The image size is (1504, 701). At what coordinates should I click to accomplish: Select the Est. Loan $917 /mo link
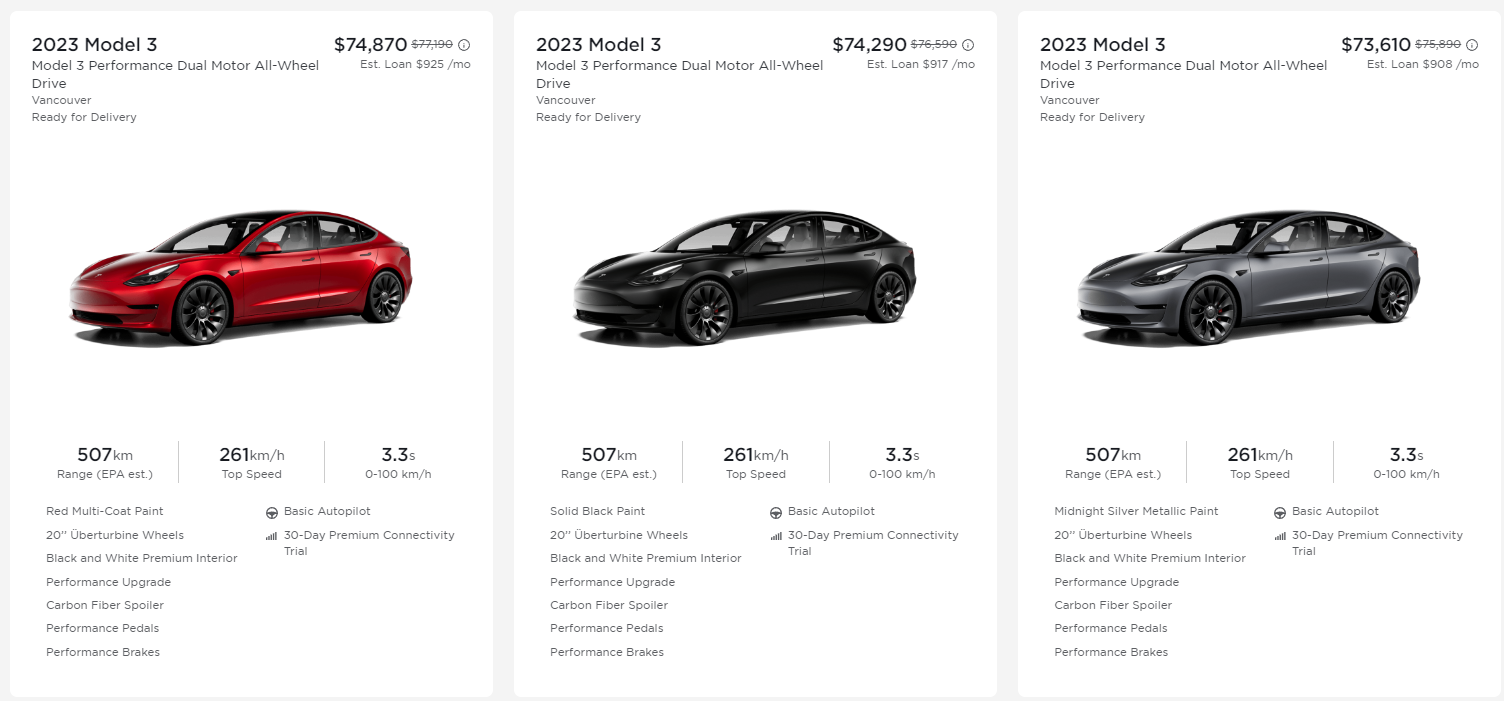pyautogui.click(x=920, y=63)
